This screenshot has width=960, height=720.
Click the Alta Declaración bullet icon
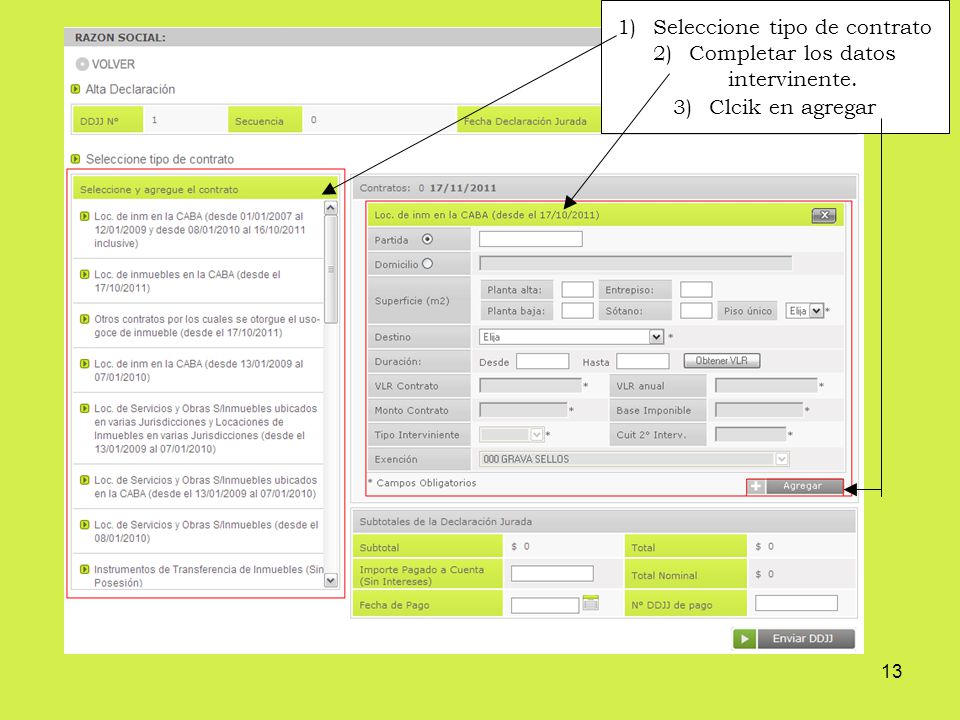point(75,89)
